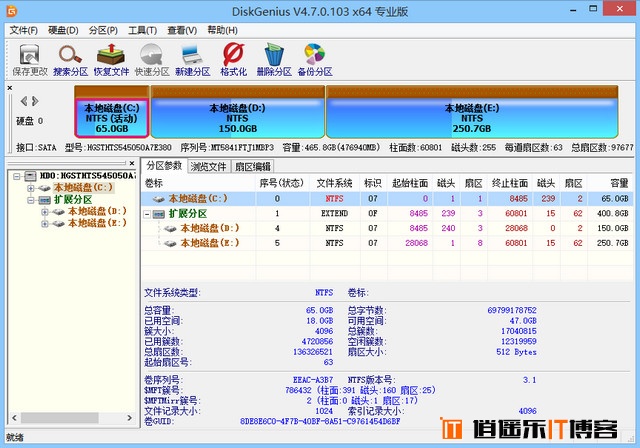Click the Save Changes (保存更改) toolbar icon
Screen dimensions: 640x448
click(29, 60)
